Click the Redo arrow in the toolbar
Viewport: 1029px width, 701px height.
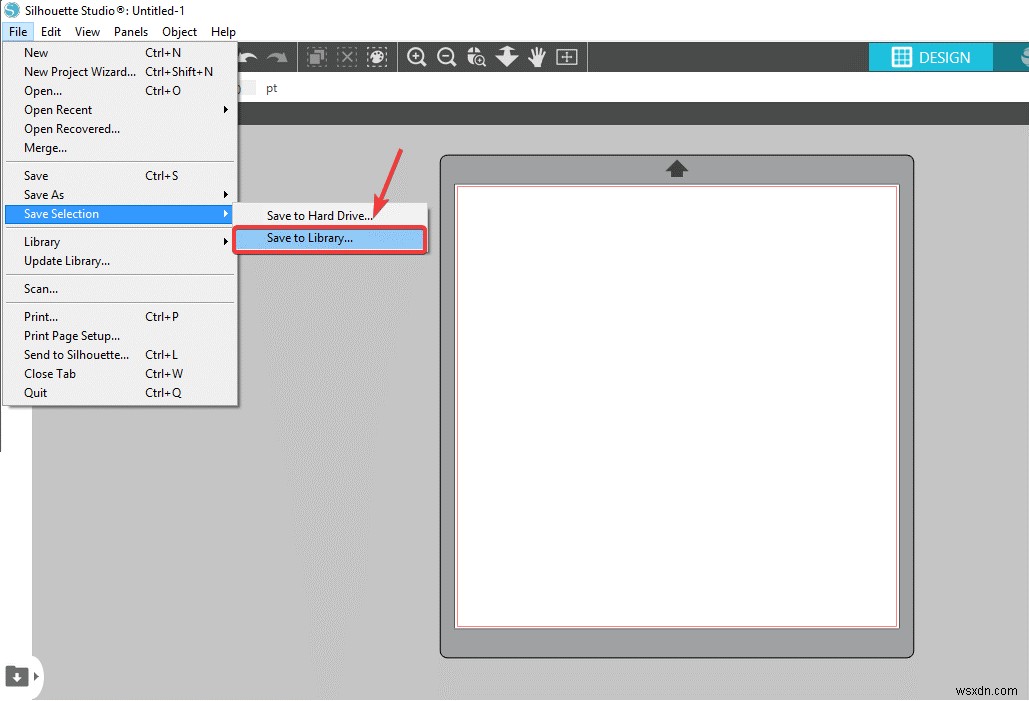[277, 58]
